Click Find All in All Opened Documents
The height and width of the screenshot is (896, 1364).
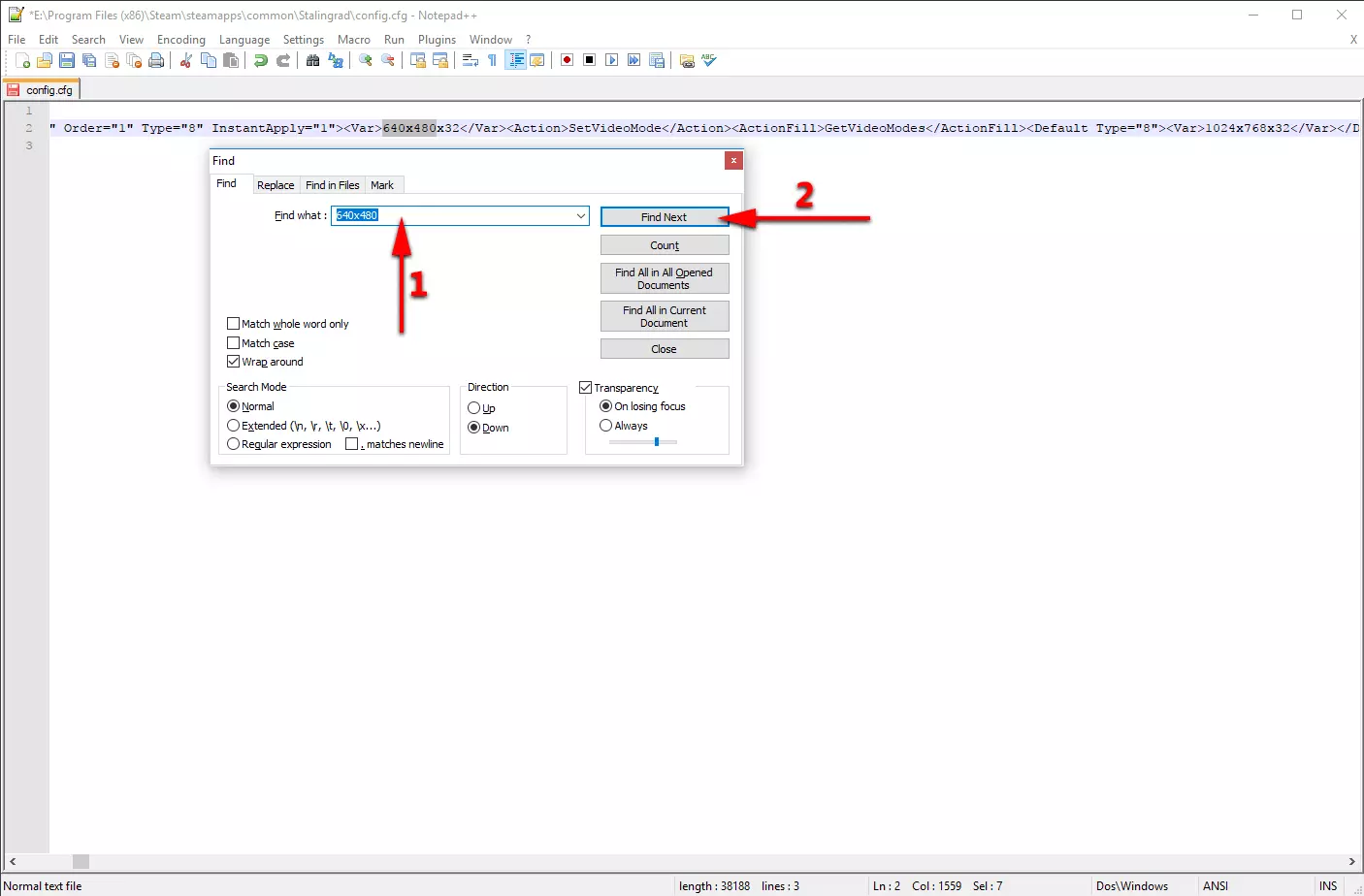(x=665, y=278)
